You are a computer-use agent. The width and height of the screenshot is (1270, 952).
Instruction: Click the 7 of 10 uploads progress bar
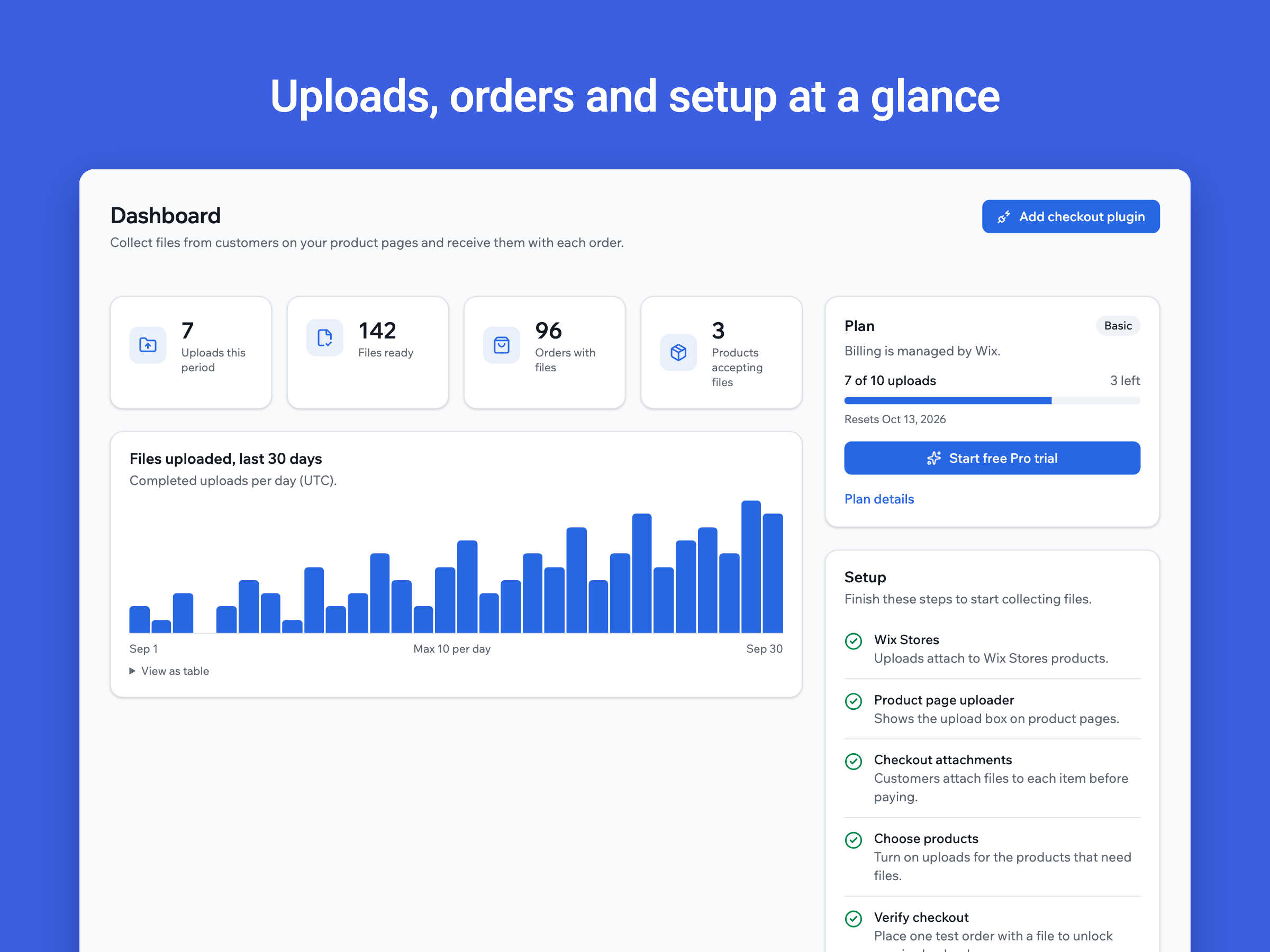(992, 400)
